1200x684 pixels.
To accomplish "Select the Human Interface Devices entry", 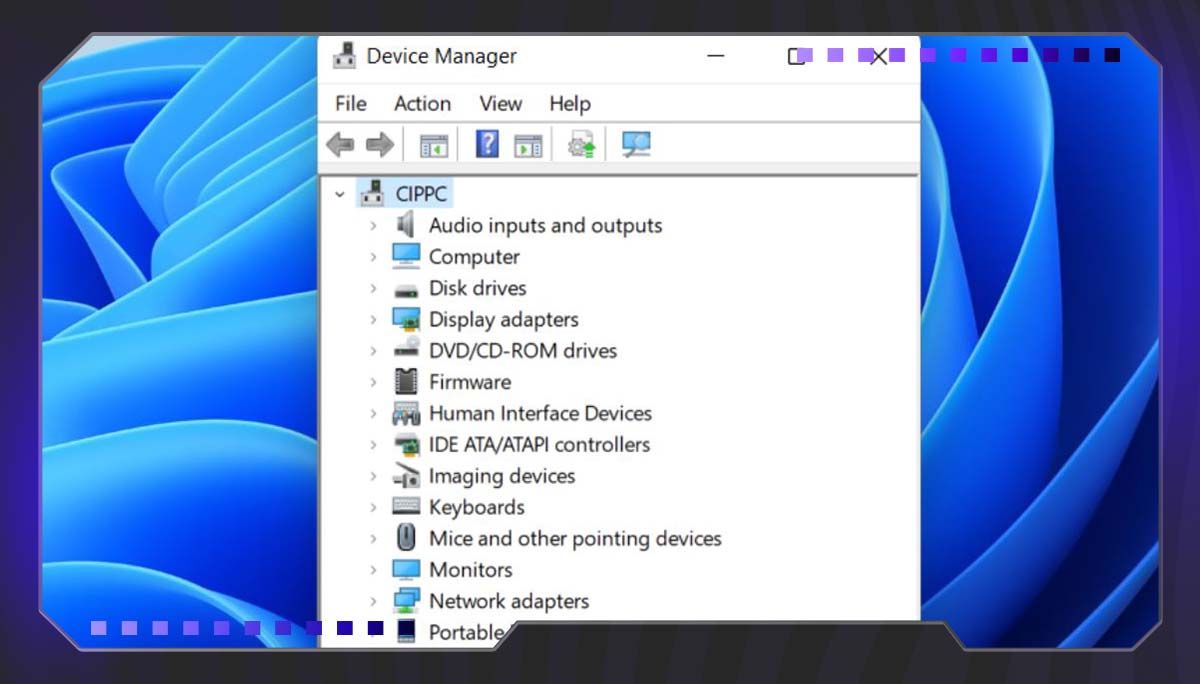I will pos(540,414).
